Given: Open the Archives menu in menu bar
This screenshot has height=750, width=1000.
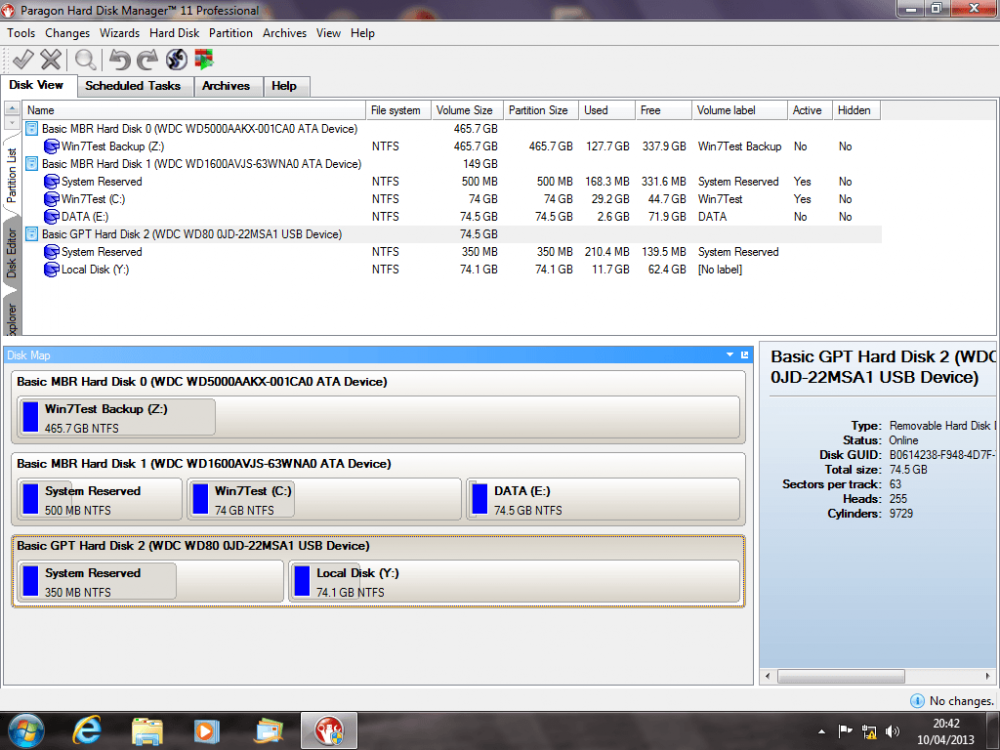Looking at the screenshot, I should click(x=284, y=33).
